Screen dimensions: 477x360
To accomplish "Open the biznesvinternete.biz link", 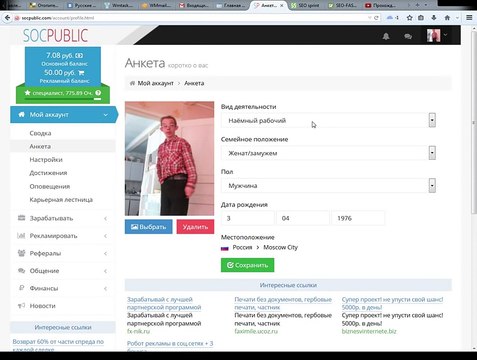I will [x=369, y=331].
